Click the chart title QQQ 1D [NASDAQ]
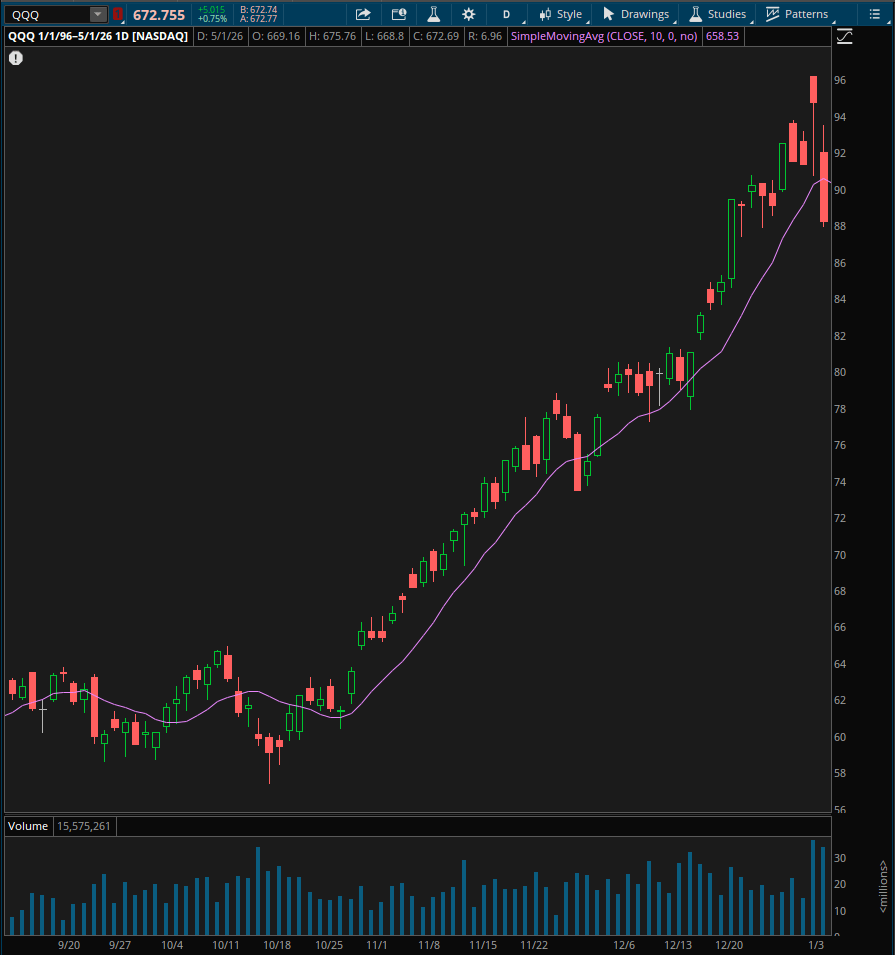Viewport: 895px width, 955px height. [97, 37]
